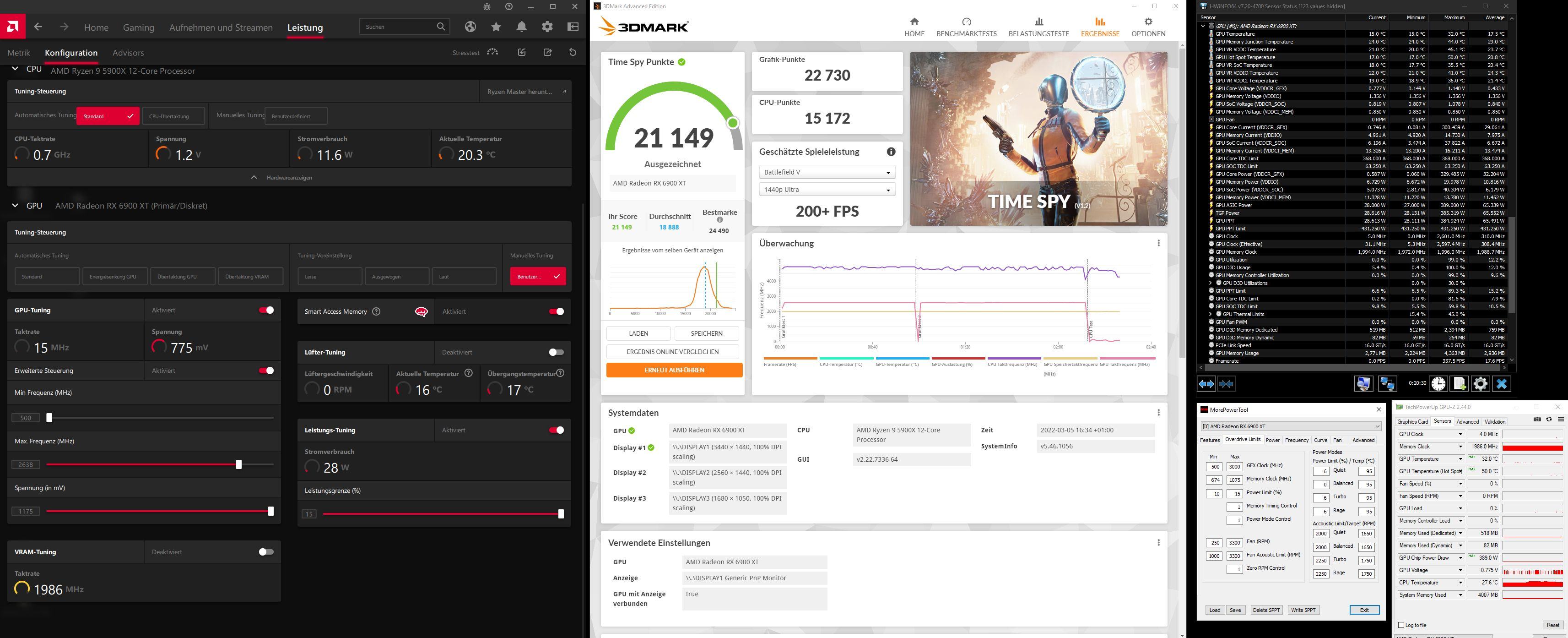Open HWiNFO sensor settings gear icon
Viewport: 1568px width, 638px height.
1480,383
